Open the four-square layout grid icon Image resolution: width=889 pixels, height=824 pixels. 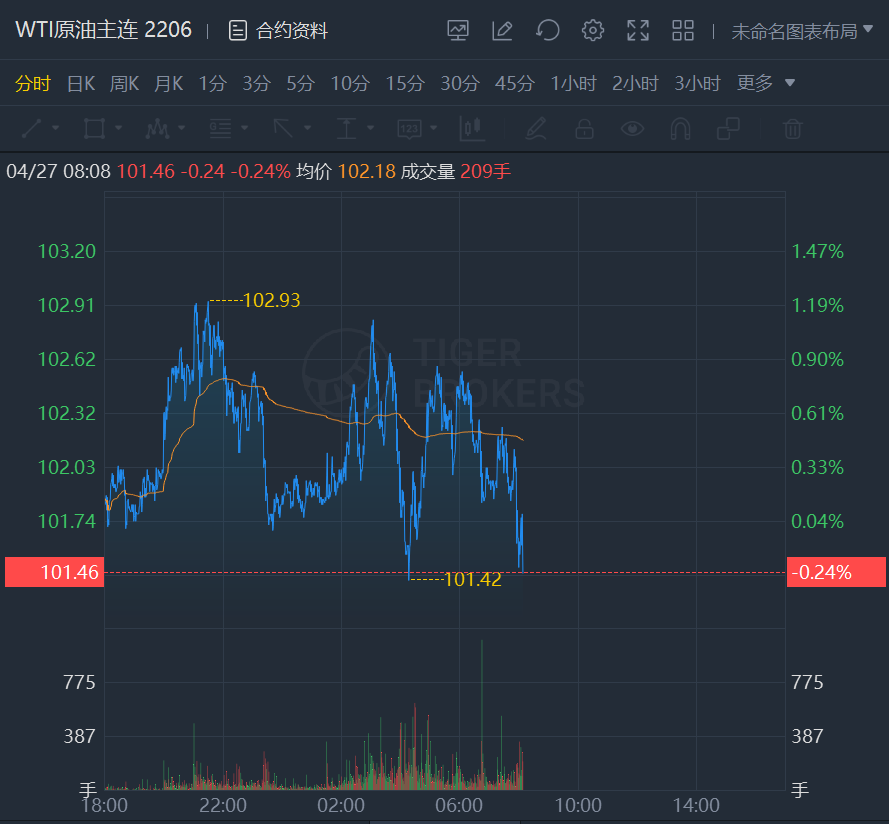pyautogui.click(x=683, y=31)
